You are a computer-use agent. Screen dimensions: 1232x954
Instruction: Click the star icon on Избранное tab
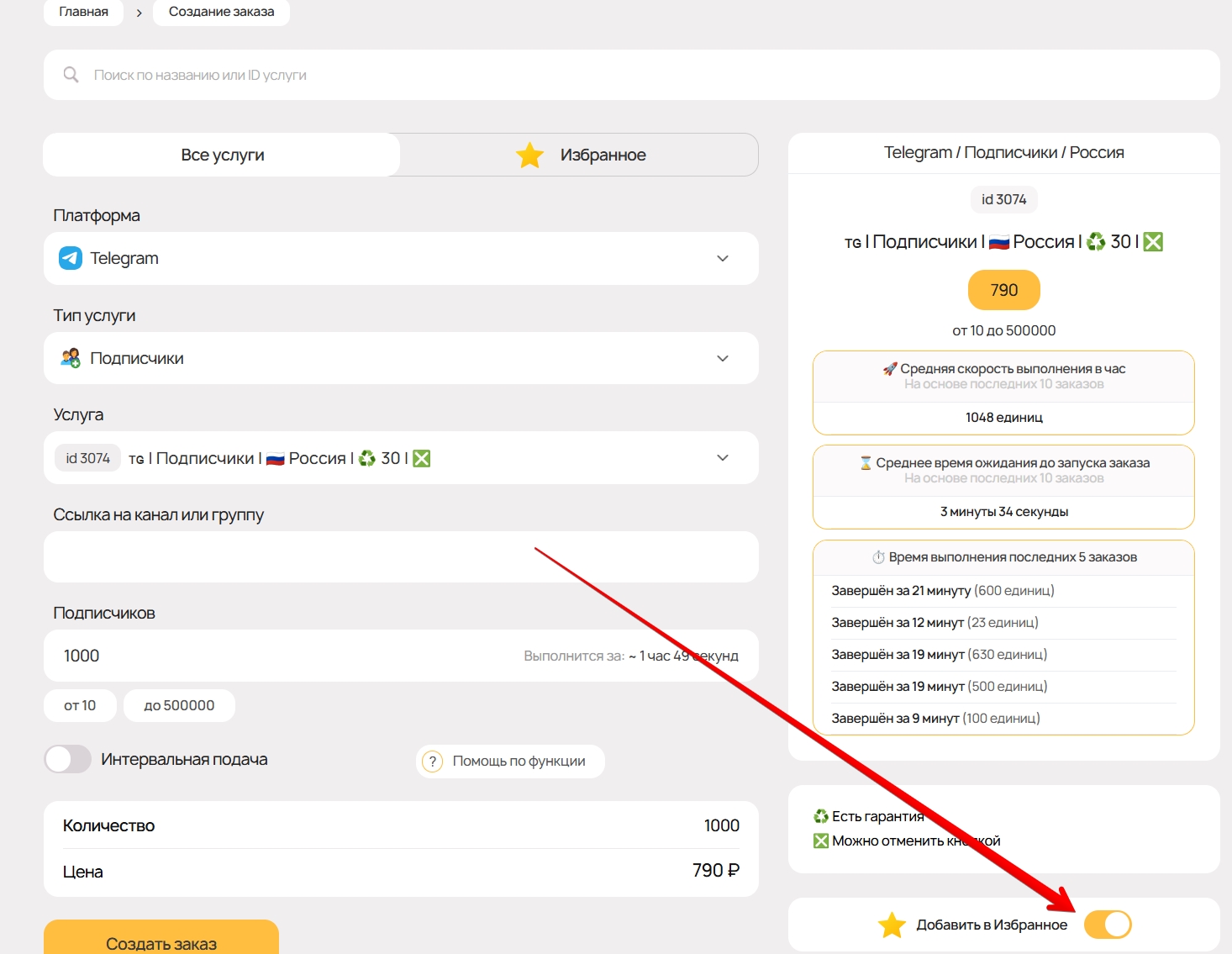coord(529,155)
